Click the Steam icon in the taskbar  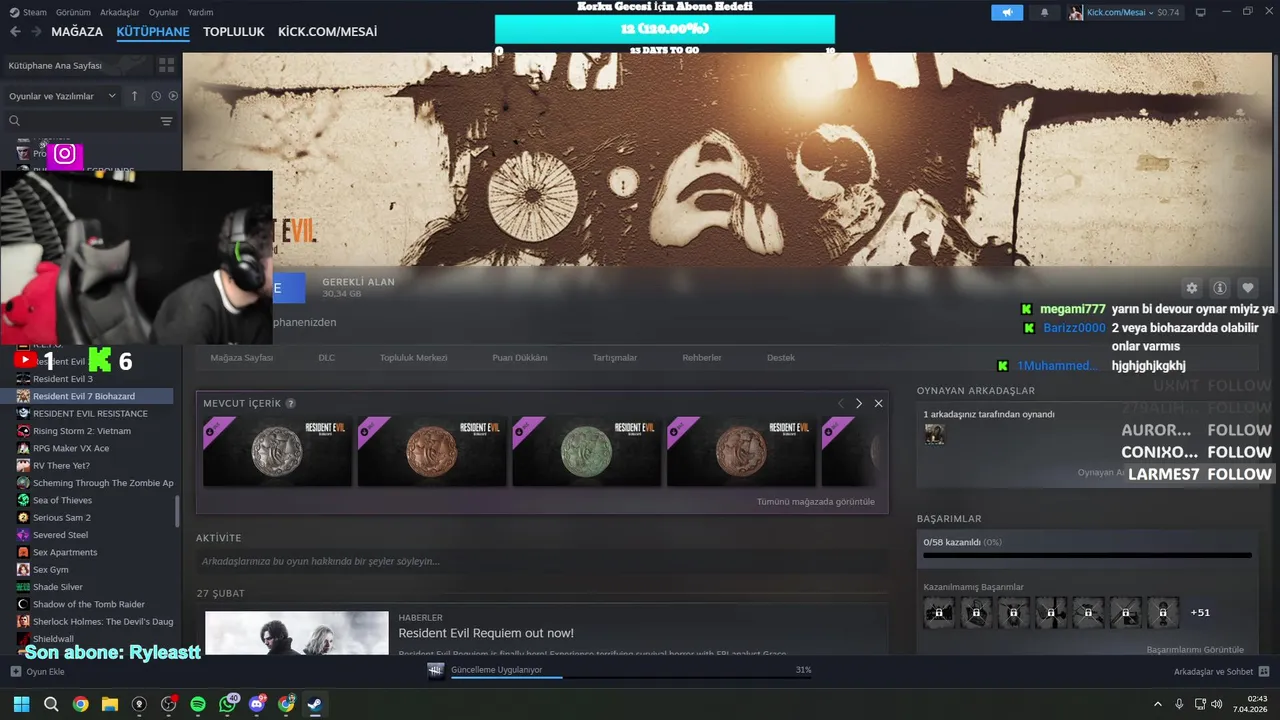pos(315,704)
